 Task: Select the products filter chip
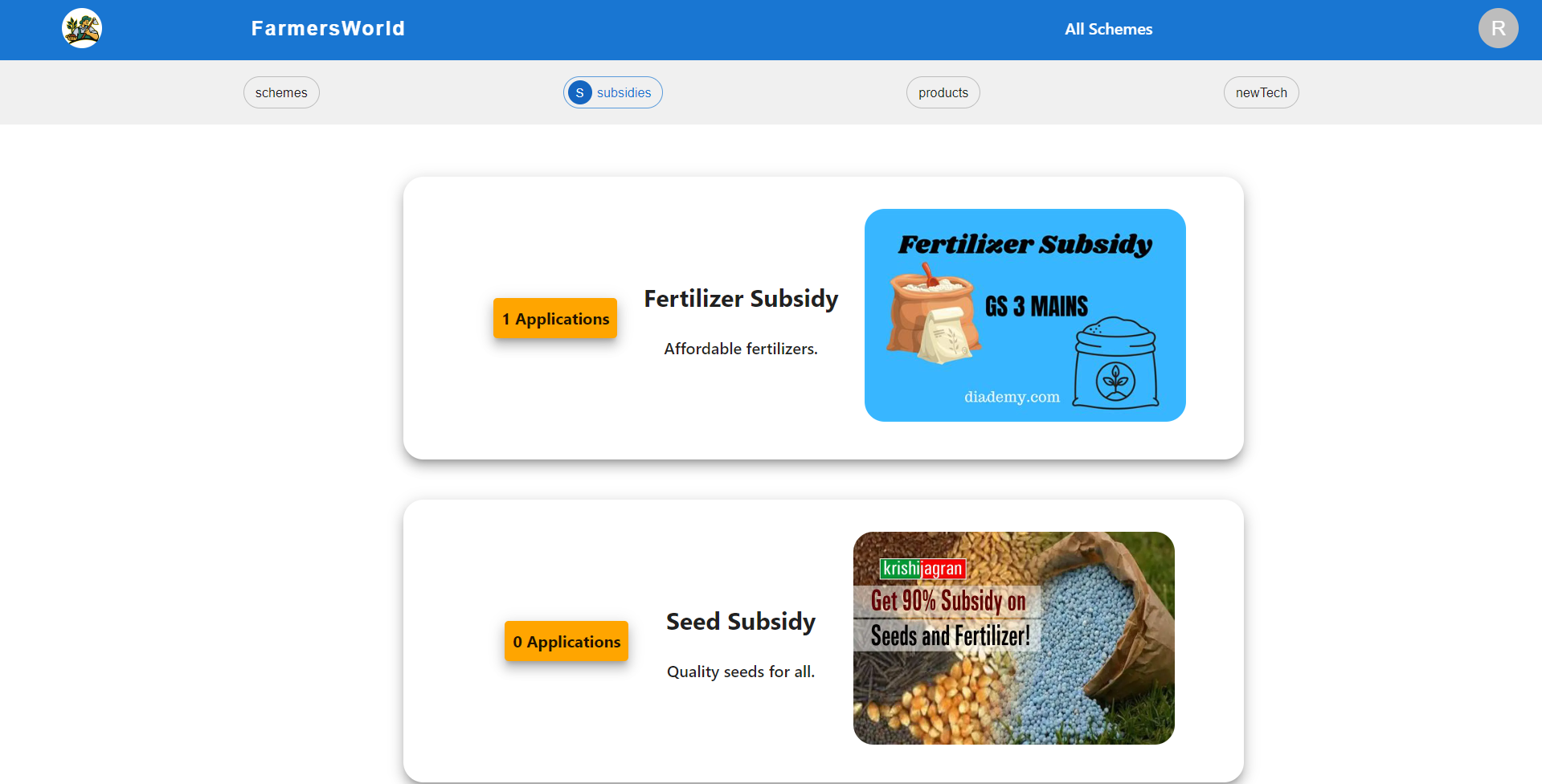[943, 92]
